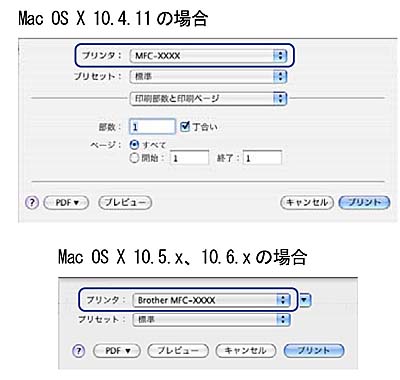Click the 開始 start page field
The width and height of the screenshot is (400, 380).
coord(190,158)
